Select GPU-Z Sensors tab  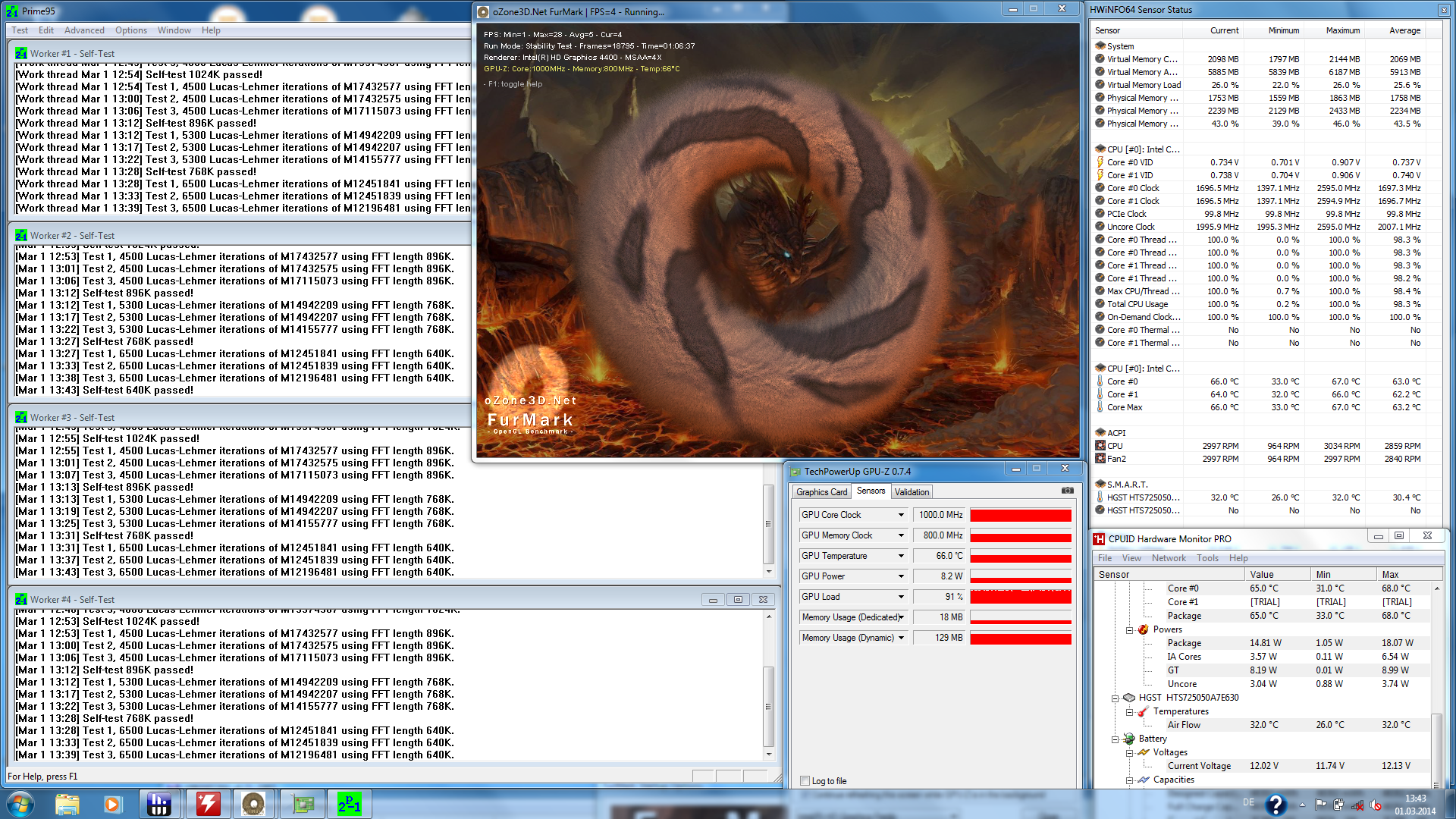[x=871, y=491]
